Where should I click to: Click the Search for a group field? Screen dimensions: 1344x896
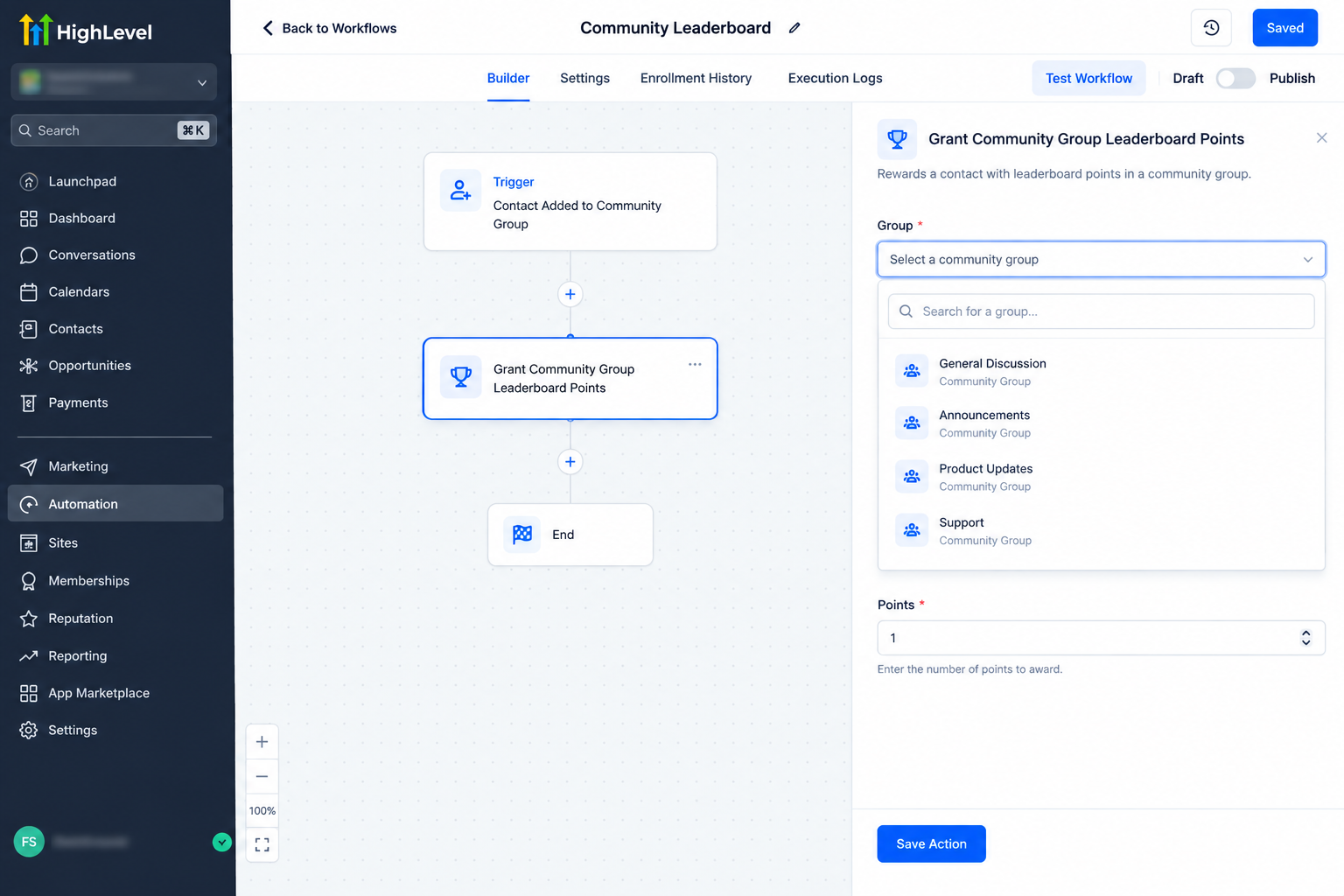pos(1101,311)
